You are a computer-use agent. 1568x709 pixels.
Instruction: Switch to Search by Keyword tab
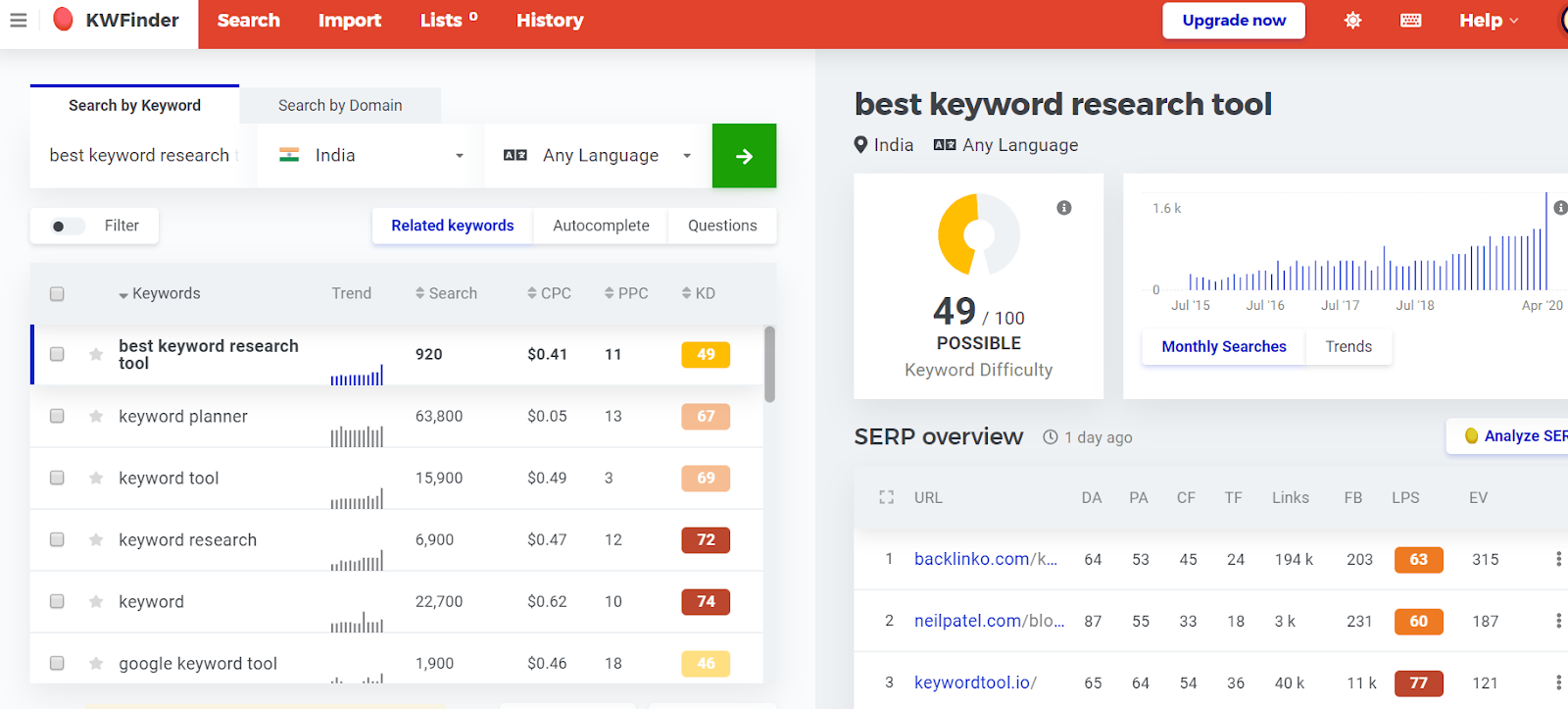click(x=134, y=105)
